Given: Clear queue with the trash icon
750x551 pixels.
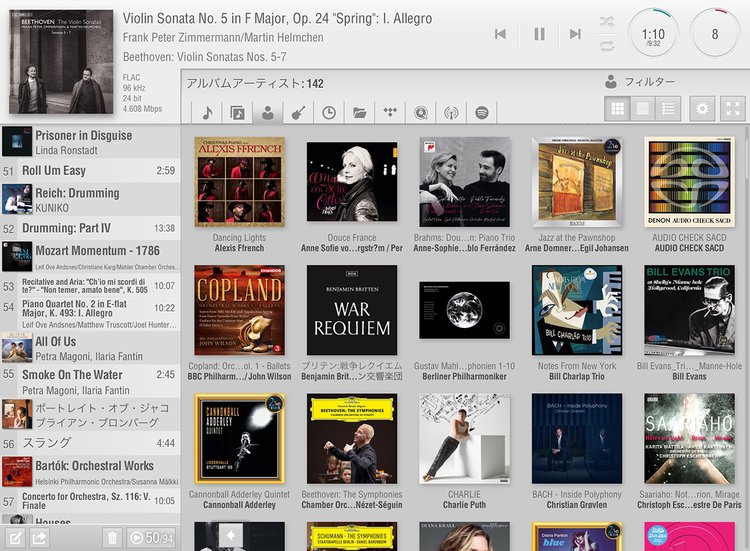Looking at the screenshot, I should 113,538.
